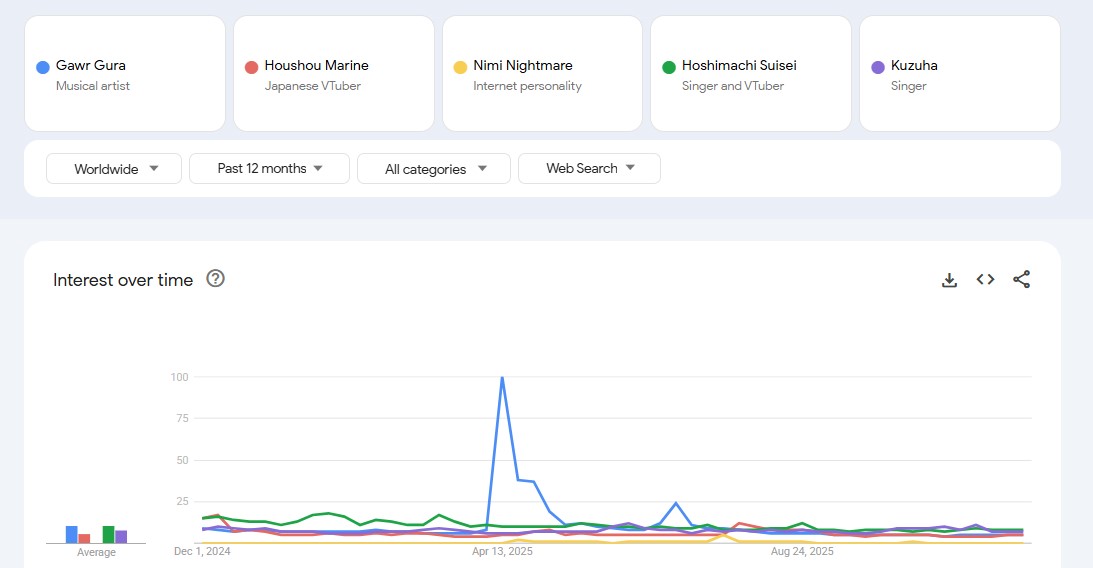The image size is (1093, 568).
Task: Open the Worldwide region dropdown
Action: [114, 169]
